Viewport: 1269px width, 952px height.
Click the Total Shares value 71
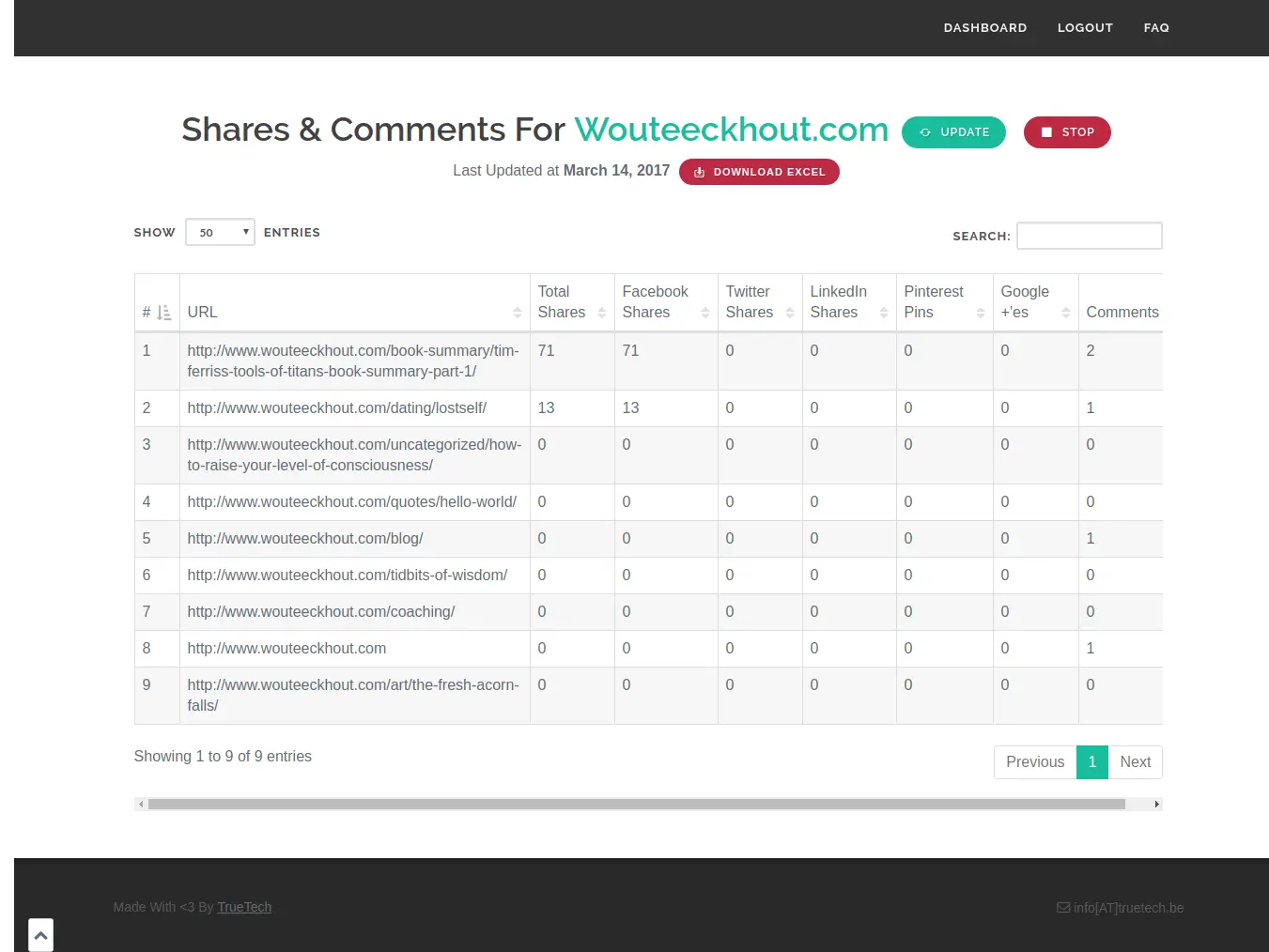point(546,351)
